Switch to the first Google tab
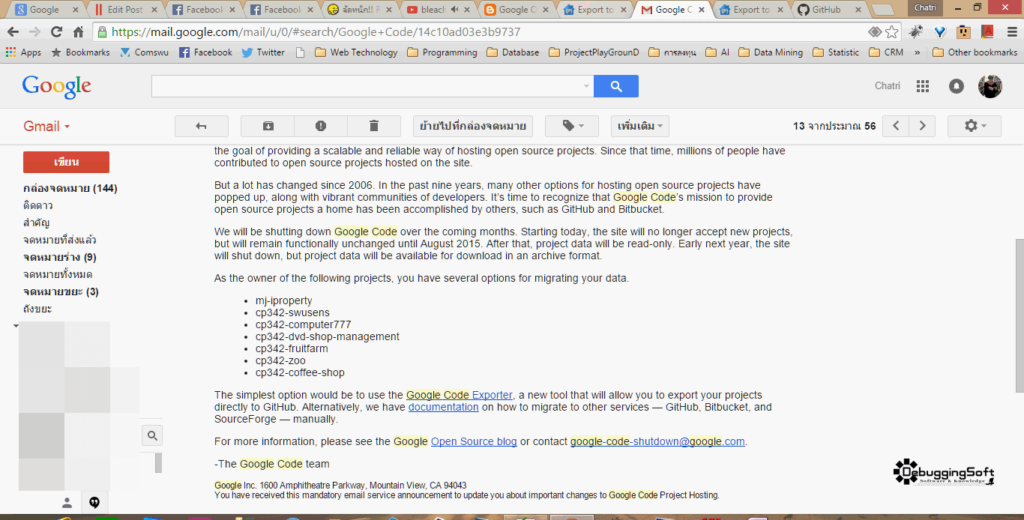The width and height of the screenshot is (1024, 520). (x=44, y=10)
